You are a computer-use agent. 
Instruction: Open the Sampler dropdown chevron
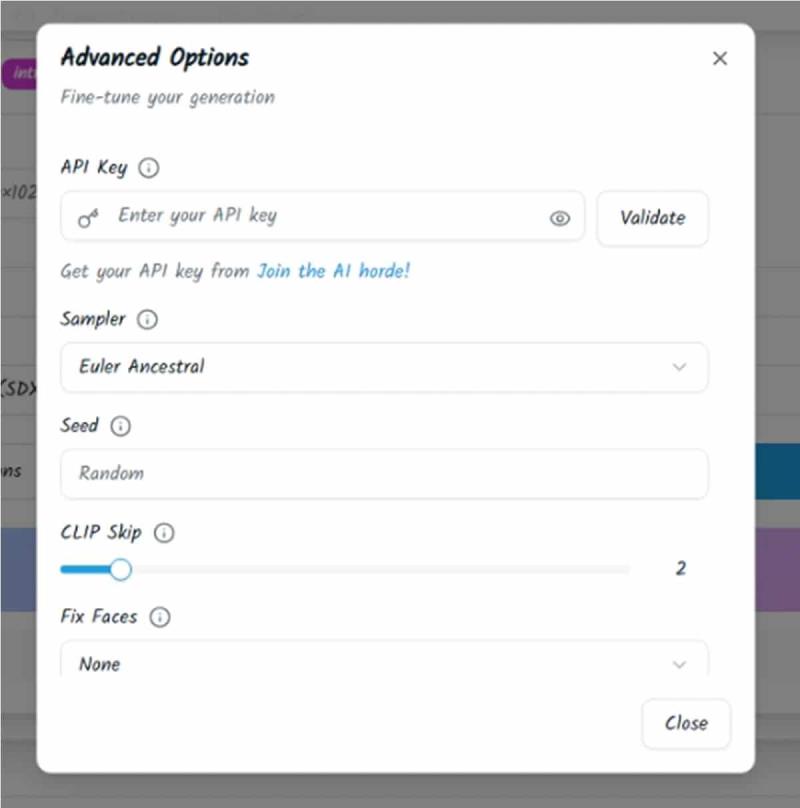point(679,367)
